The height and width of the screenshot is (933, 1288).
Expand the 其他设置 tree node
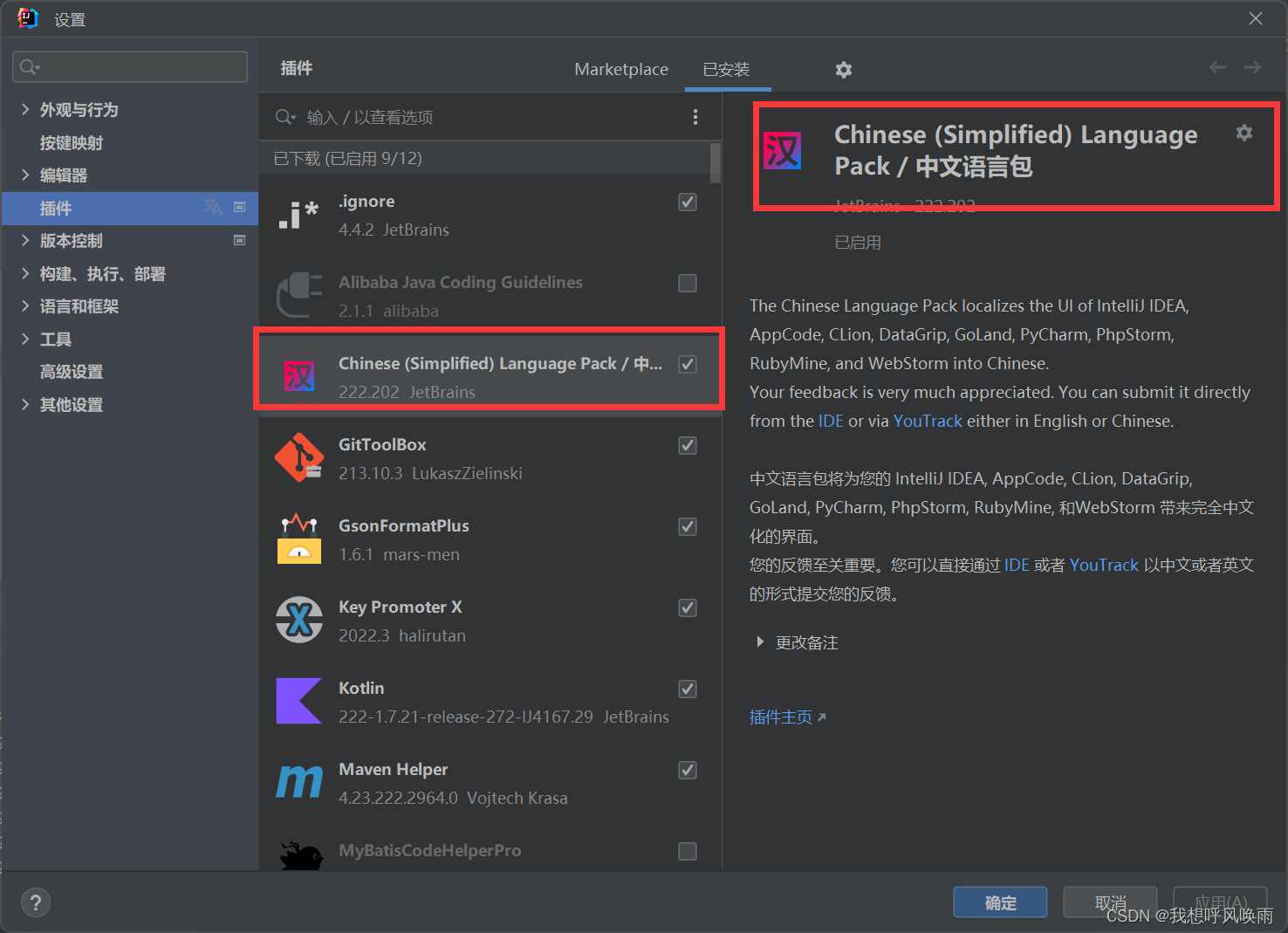[25, 404]
